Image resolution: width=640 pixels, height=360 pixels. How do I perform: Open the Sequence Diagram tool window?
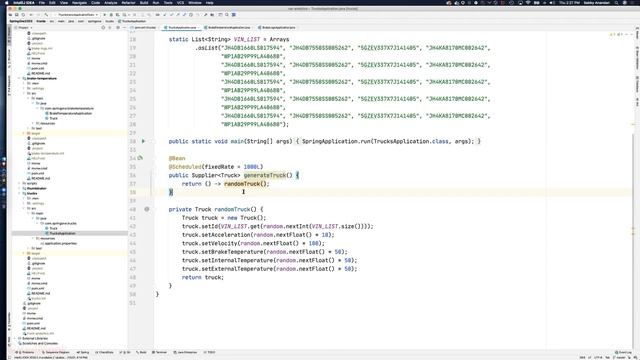coord(56,352)
